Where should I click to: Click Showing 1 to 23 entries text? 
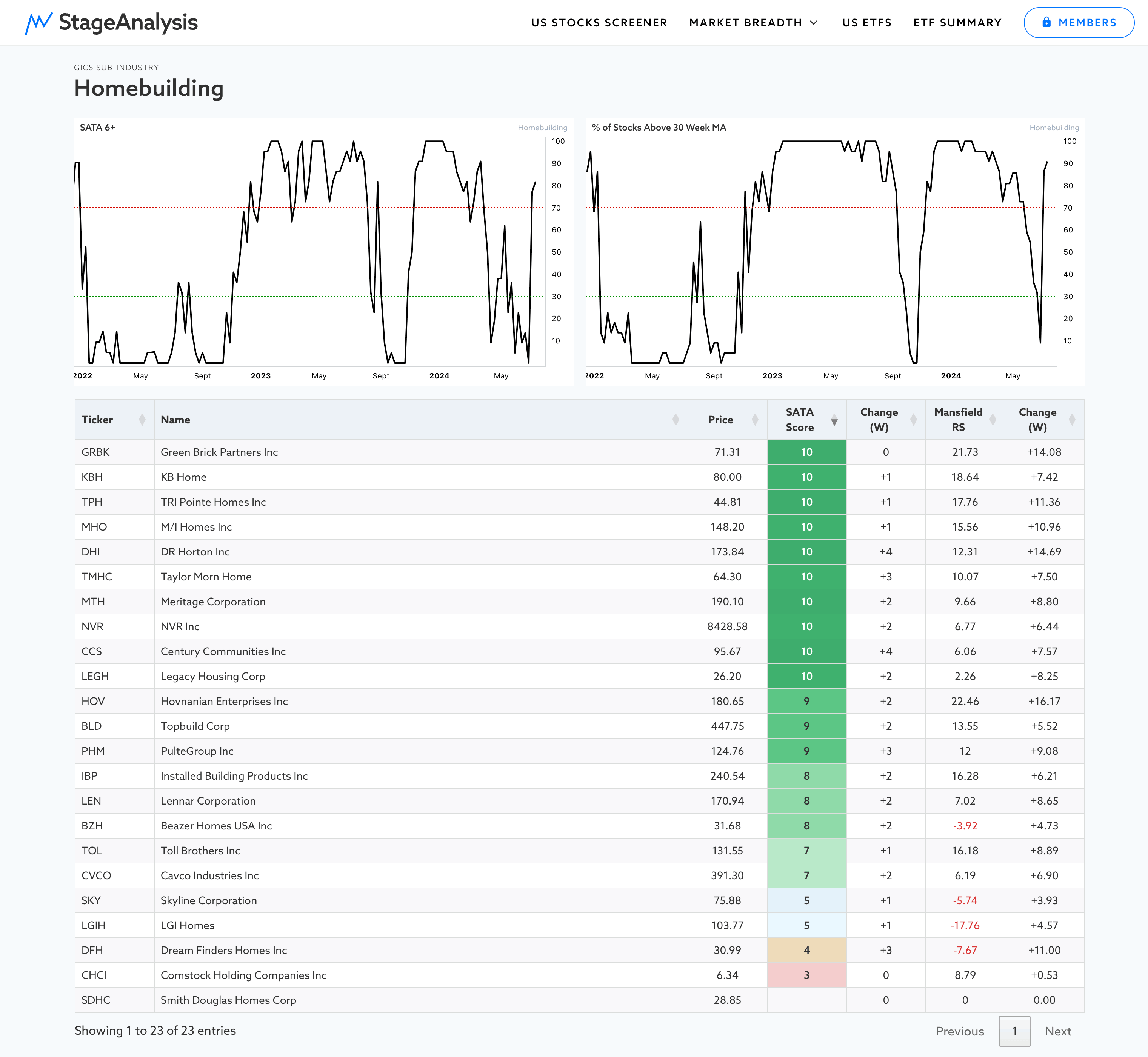[155, 1031]
